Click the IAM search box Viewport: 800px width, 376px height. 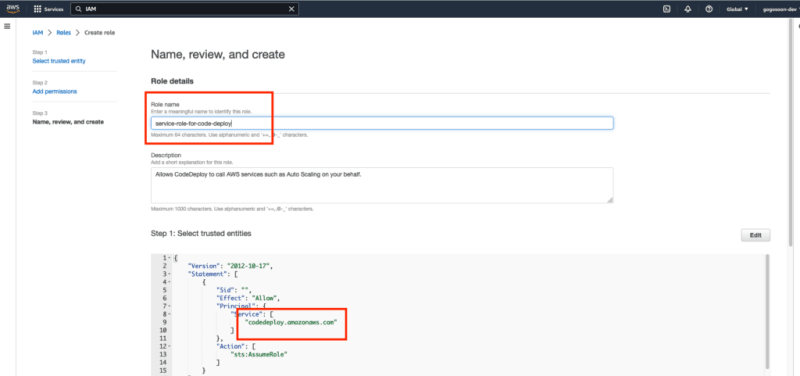[184, 9]
